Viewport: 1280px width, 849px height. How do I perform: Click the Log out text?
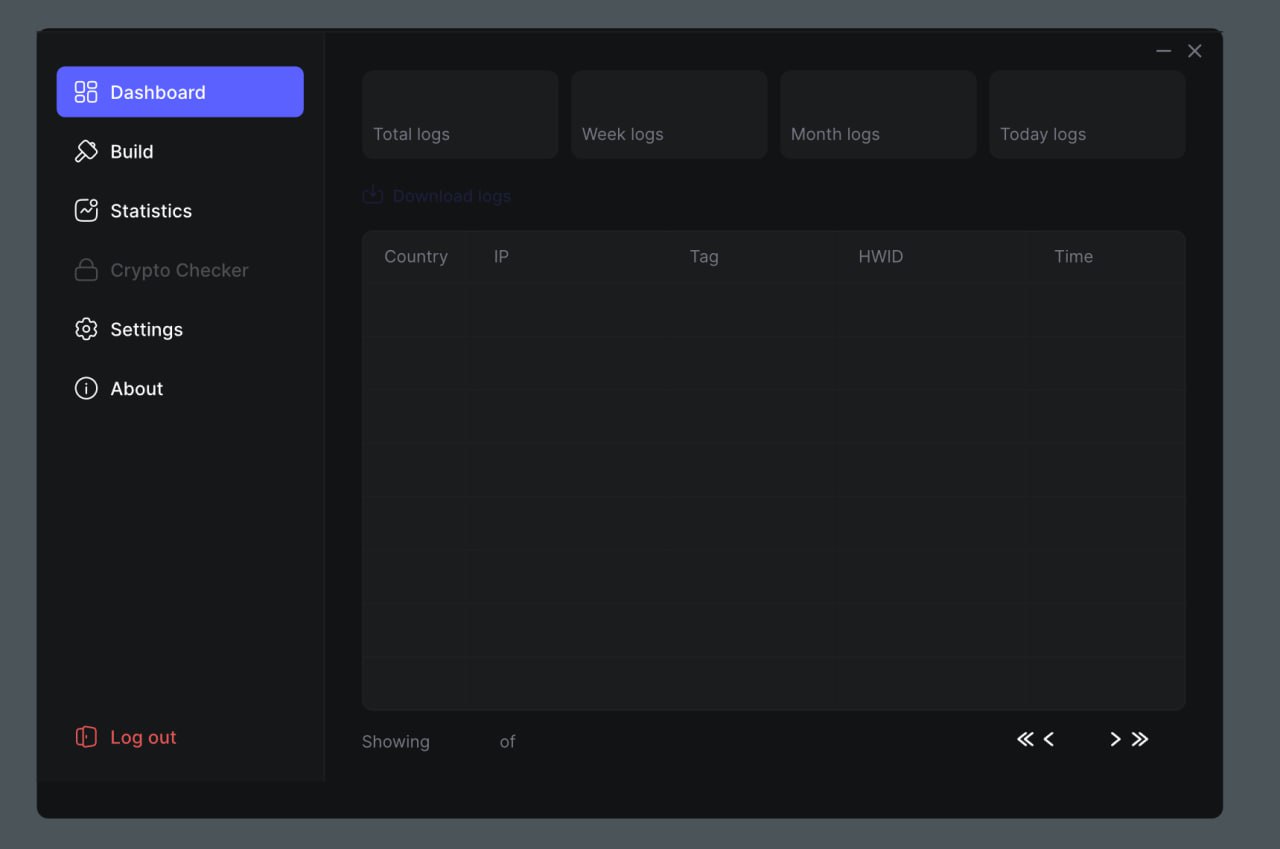(x=143, y=737)
